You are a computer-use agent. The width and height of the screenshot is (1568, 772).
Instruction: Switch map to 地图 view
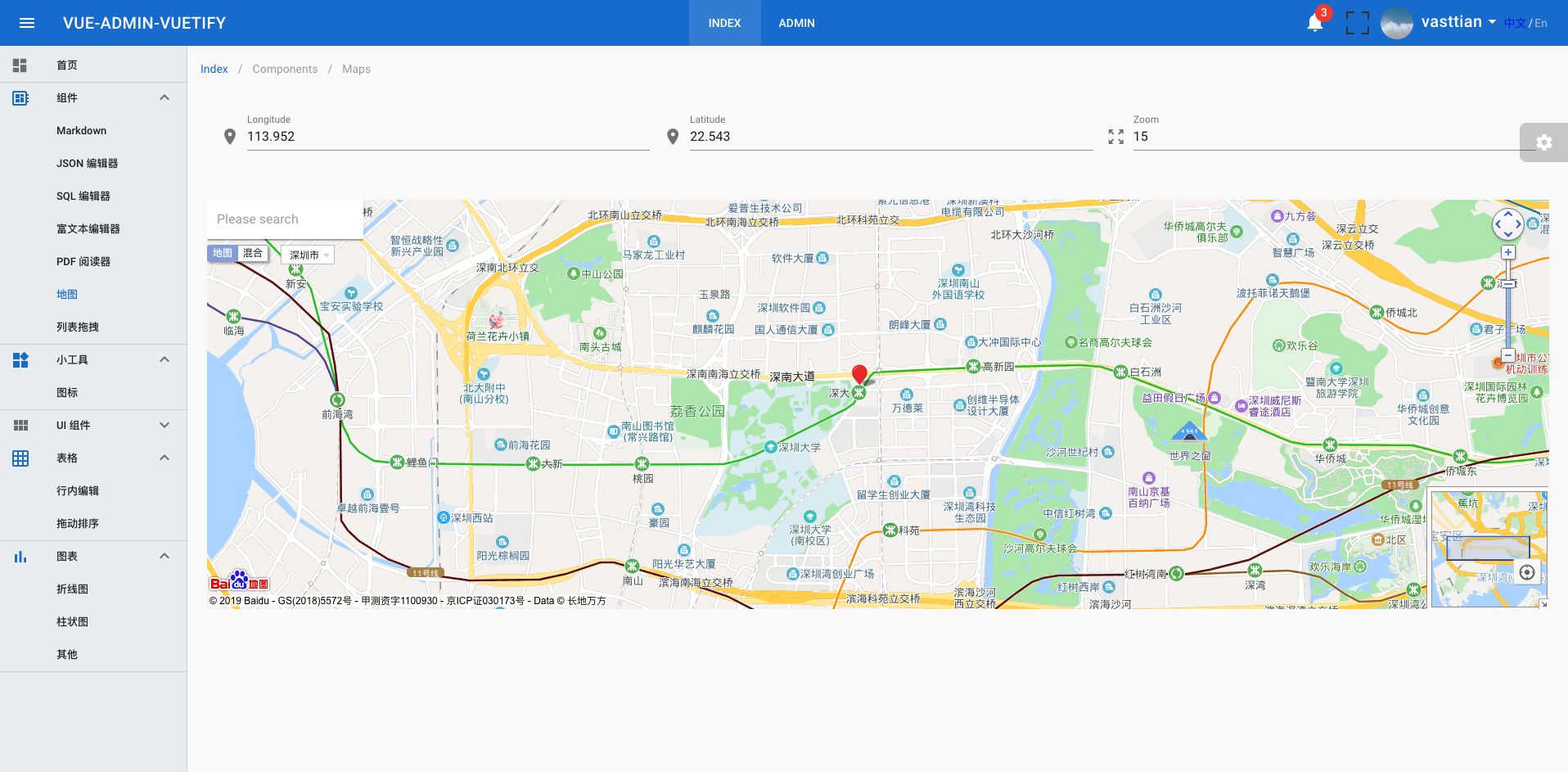pyautogui.click(x=223, y=253)
